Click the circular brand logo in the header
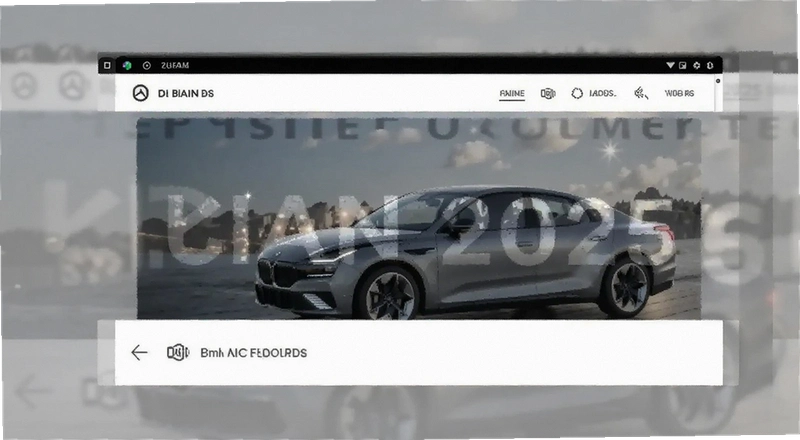The height and width of the screenshot is (440, 800). coord(141,93)
